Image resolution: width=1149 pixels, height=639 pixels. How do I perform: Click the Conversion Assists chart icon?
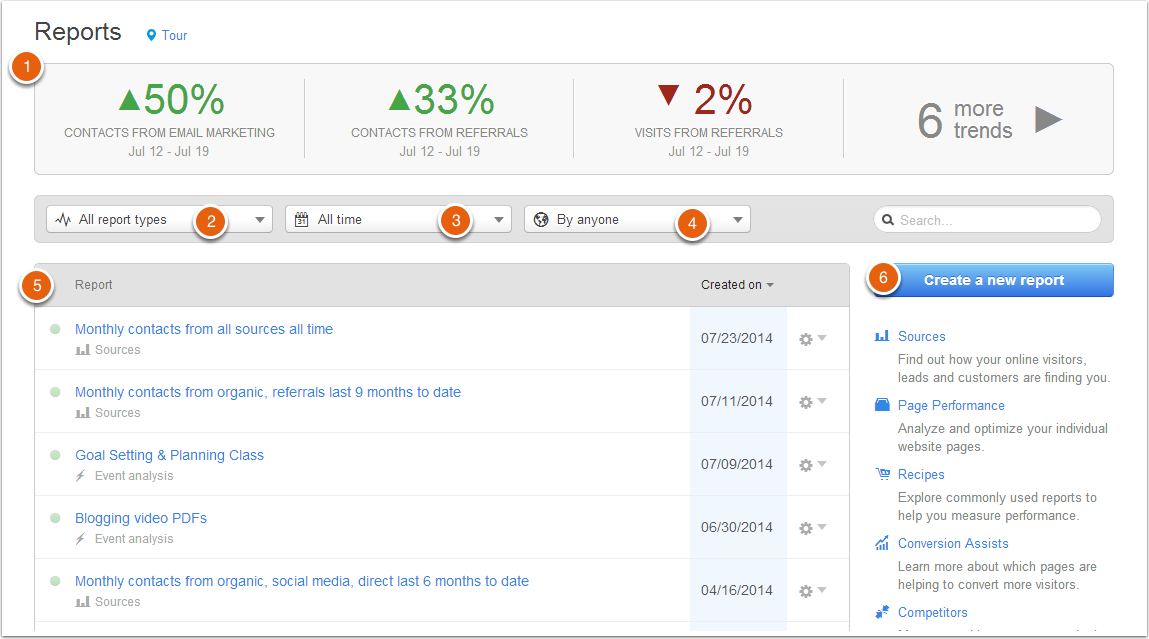click(882, 544)
